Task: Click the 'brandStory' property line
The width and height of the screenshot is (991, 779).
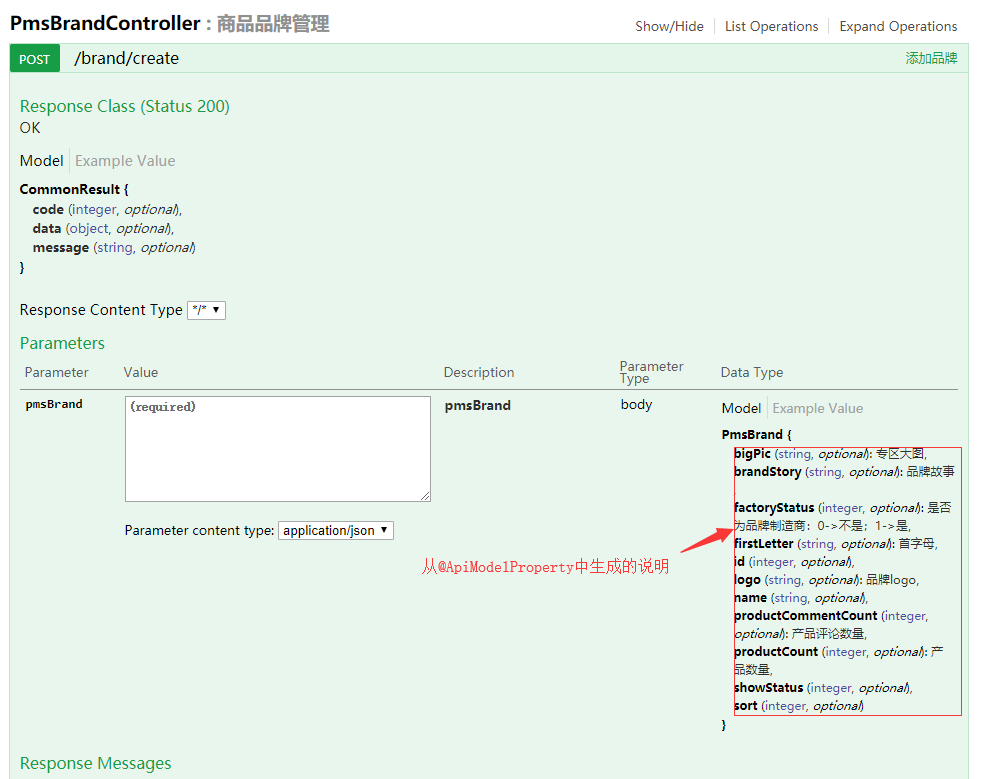Action: click(x=844, y=472)
